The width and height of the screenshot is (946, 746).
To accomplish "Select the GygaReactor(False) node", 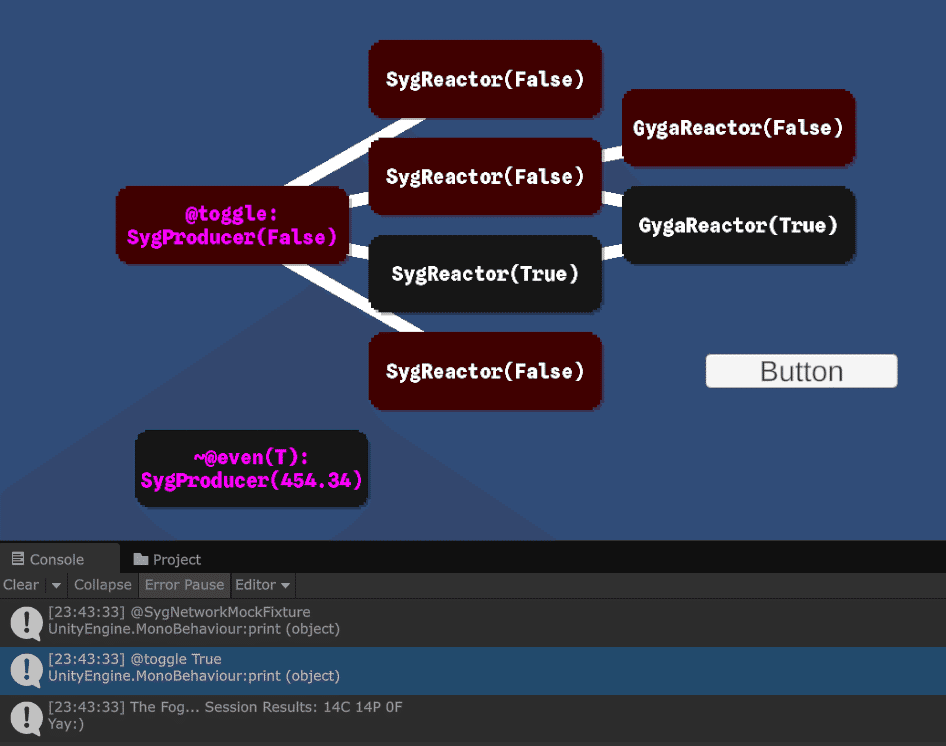I will tap(738, 128).
